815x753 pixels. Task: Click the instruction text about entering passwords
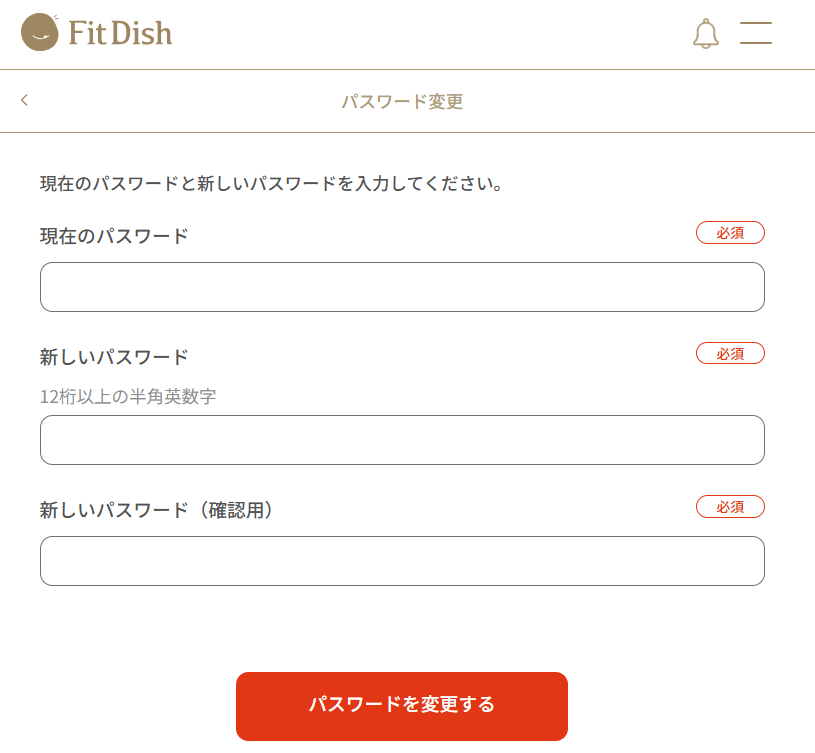pyautogui.click(x=270, y=184)
